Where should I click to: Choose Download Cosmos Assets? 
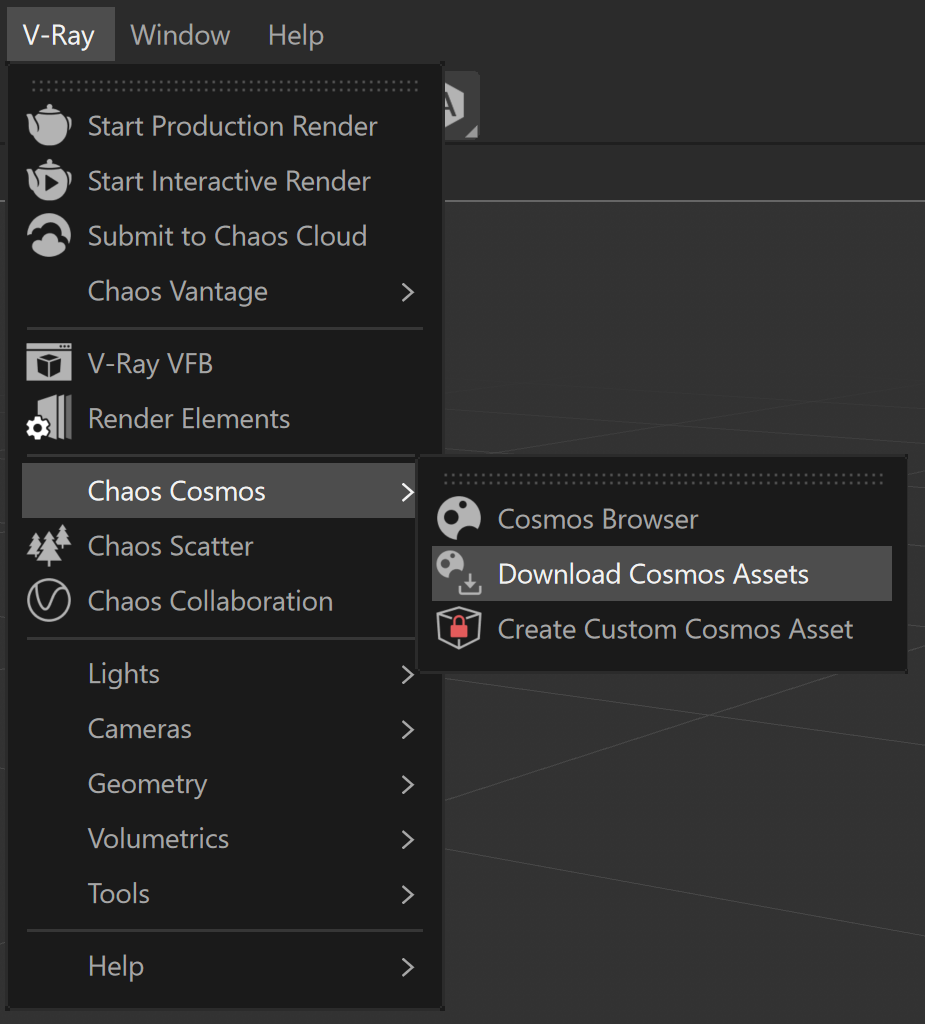[x=662, y=573]
